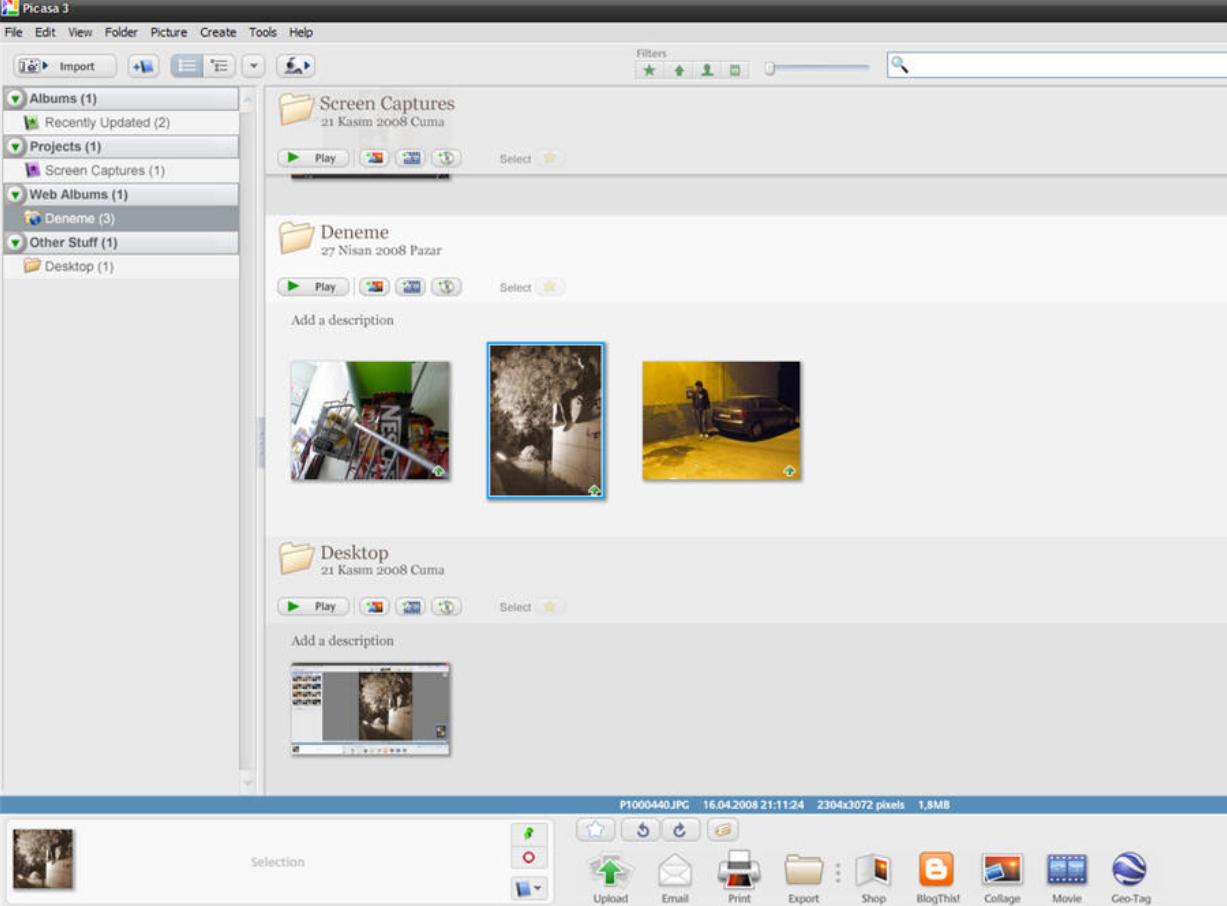Switch library to tree folder view
The image size is (1227, 906).
(x=219, y=67)
